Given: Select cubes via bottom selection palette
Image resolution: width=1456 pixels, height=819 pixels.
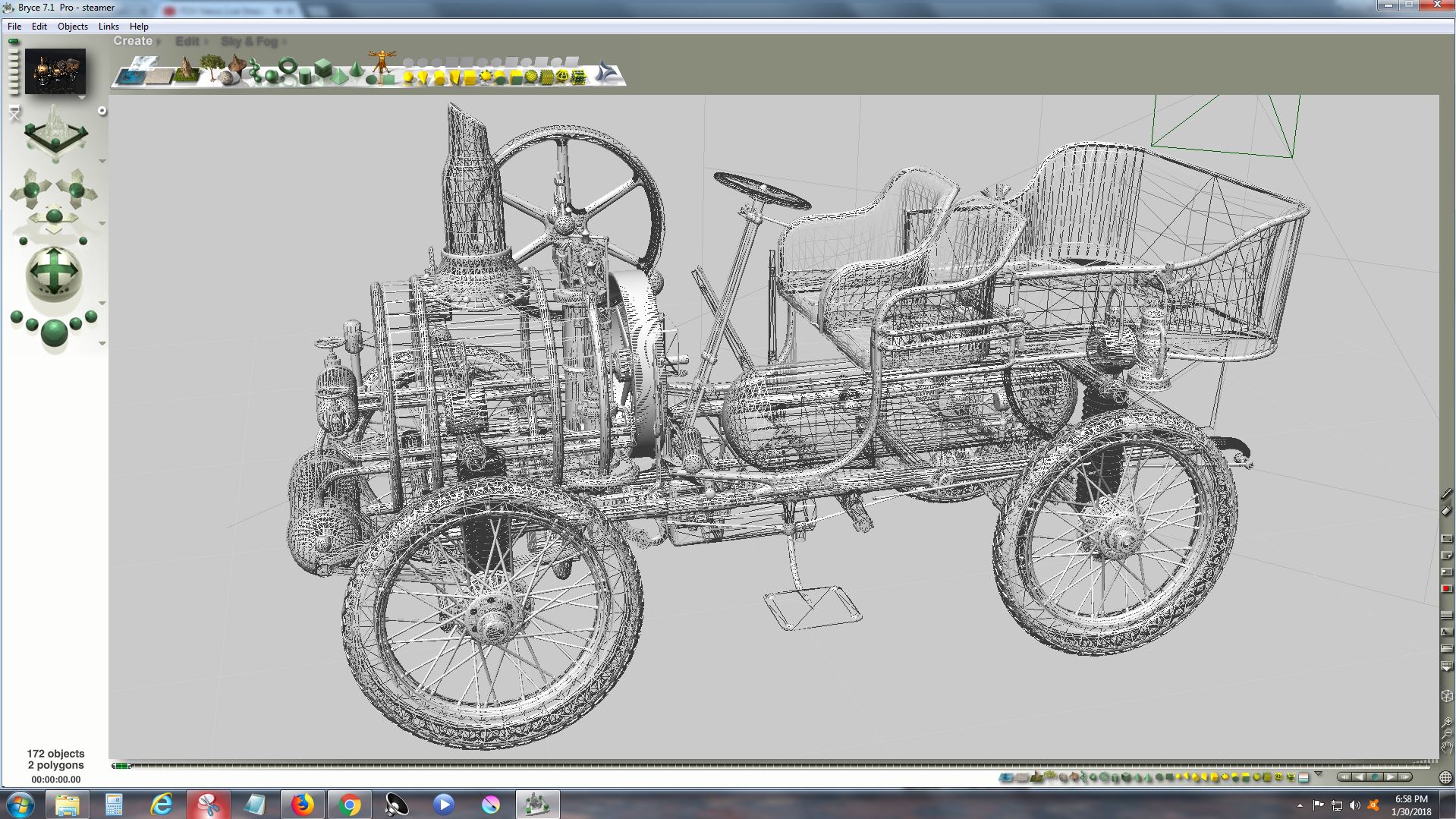Looking at the screenshot, I should click(x=1126, y=776).
